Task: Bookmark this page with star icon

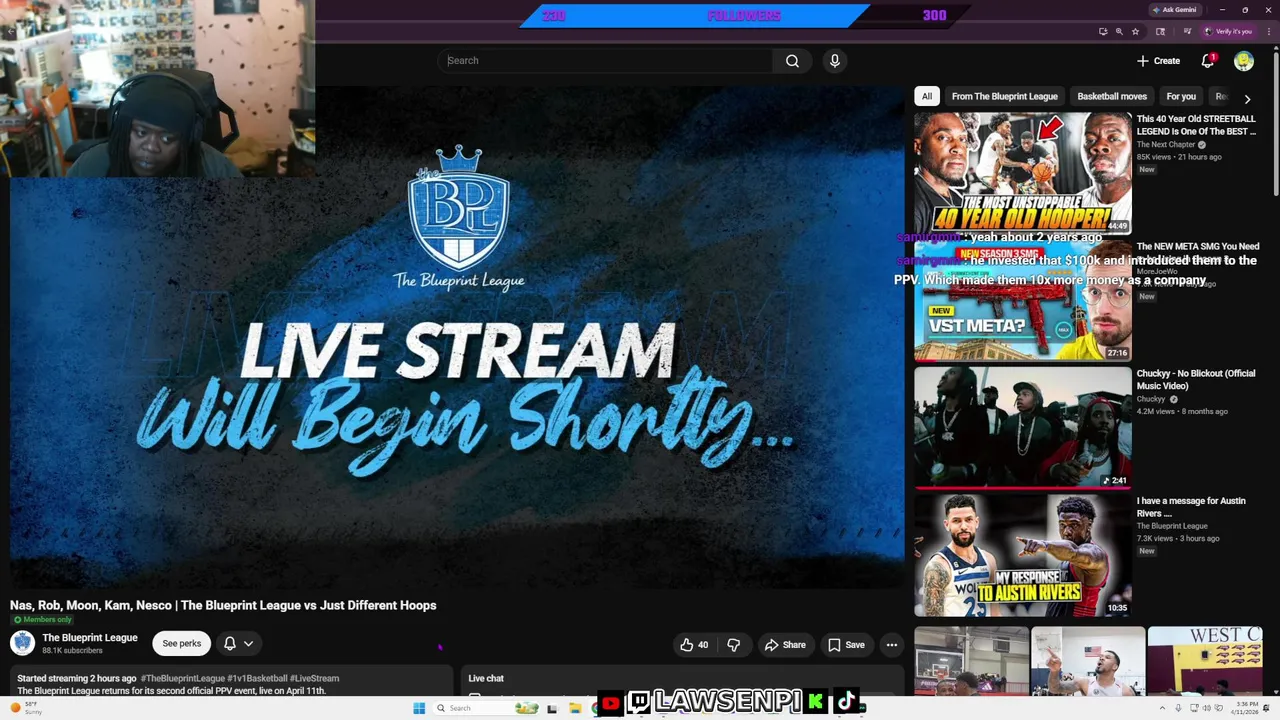Action: coord(1135,32)
